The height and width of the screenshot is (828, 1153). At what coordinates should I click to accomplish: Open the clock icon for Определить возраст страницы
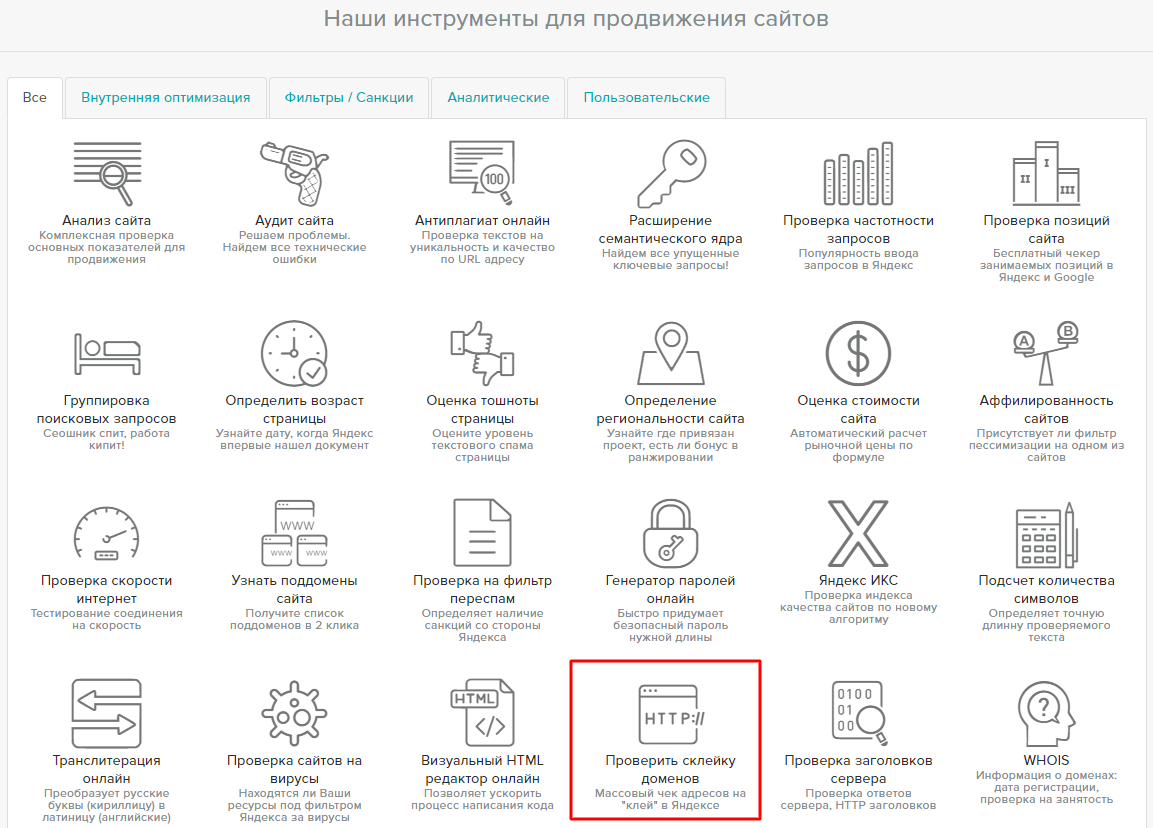tap(293, 353)
